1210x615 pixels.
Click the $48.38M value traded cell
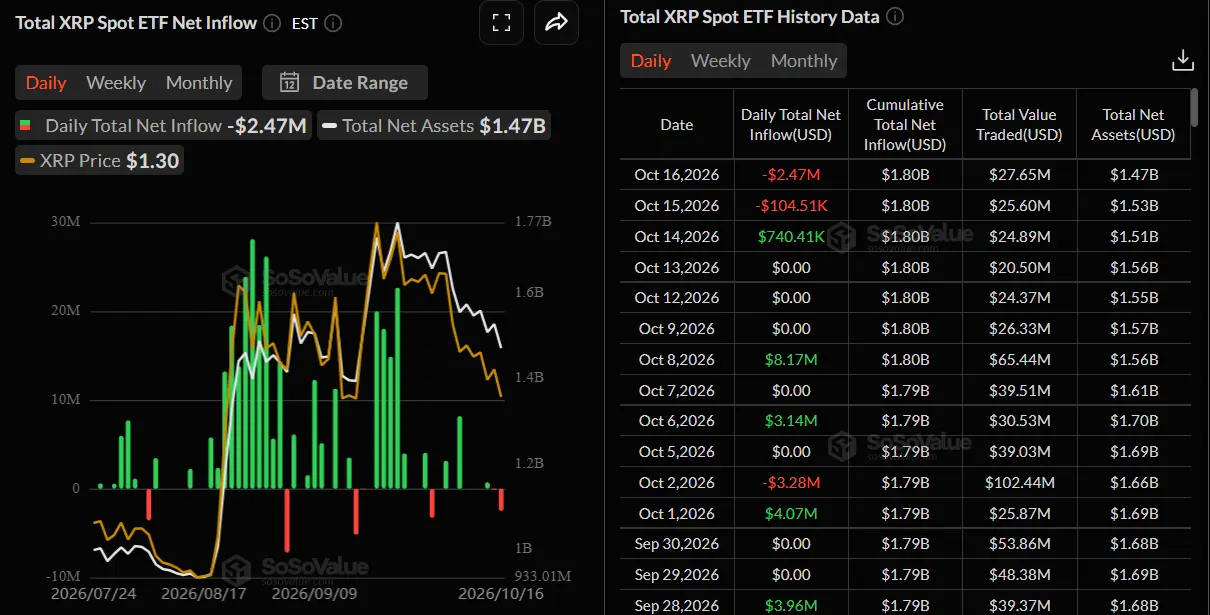1019,575
